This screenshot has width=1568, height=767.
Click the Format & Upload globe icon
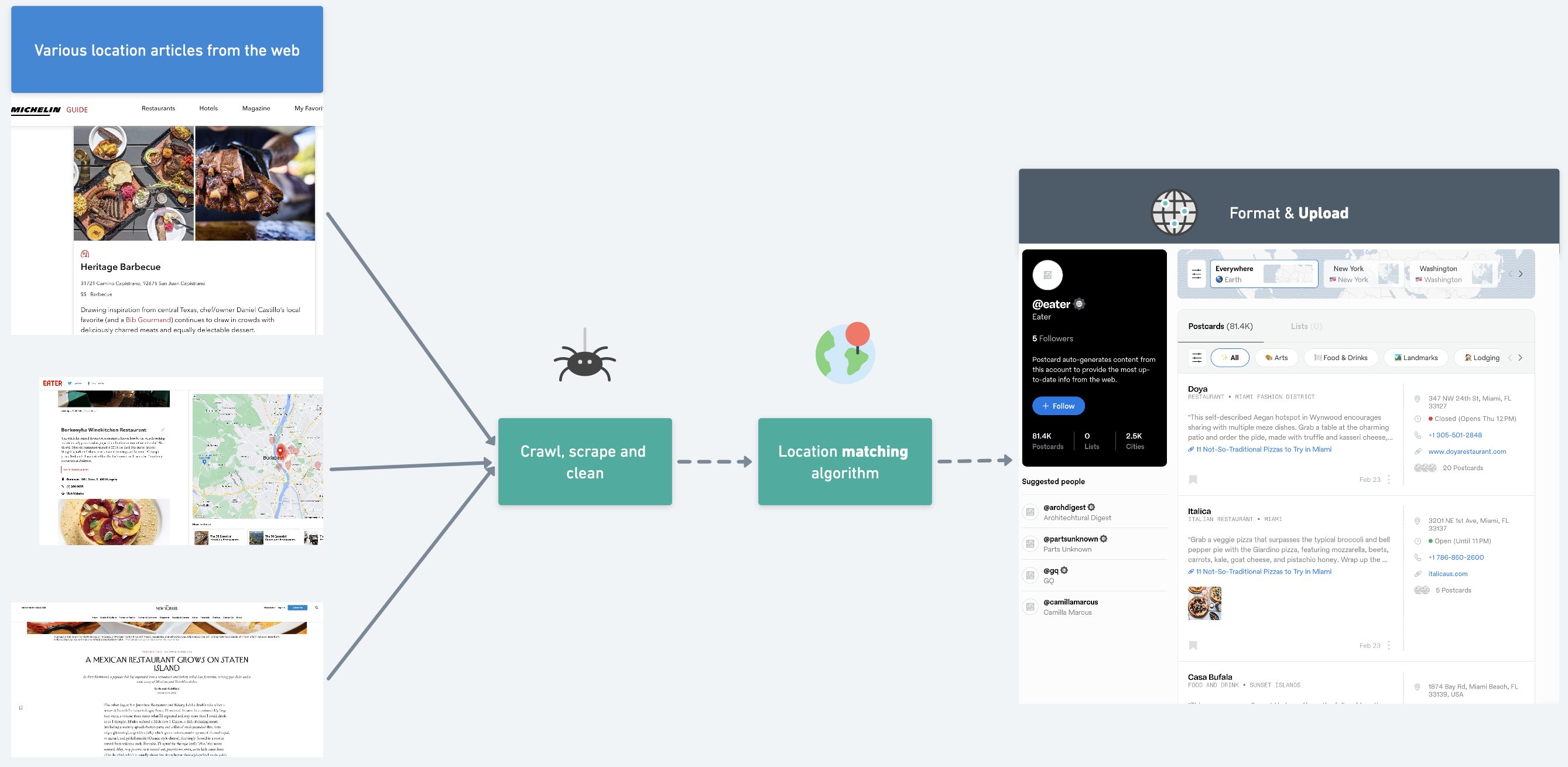(1174, 213)
